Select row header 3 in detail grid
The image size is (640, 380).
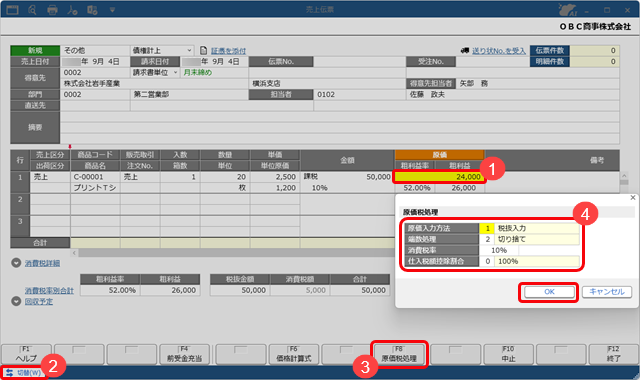point(20,226)
